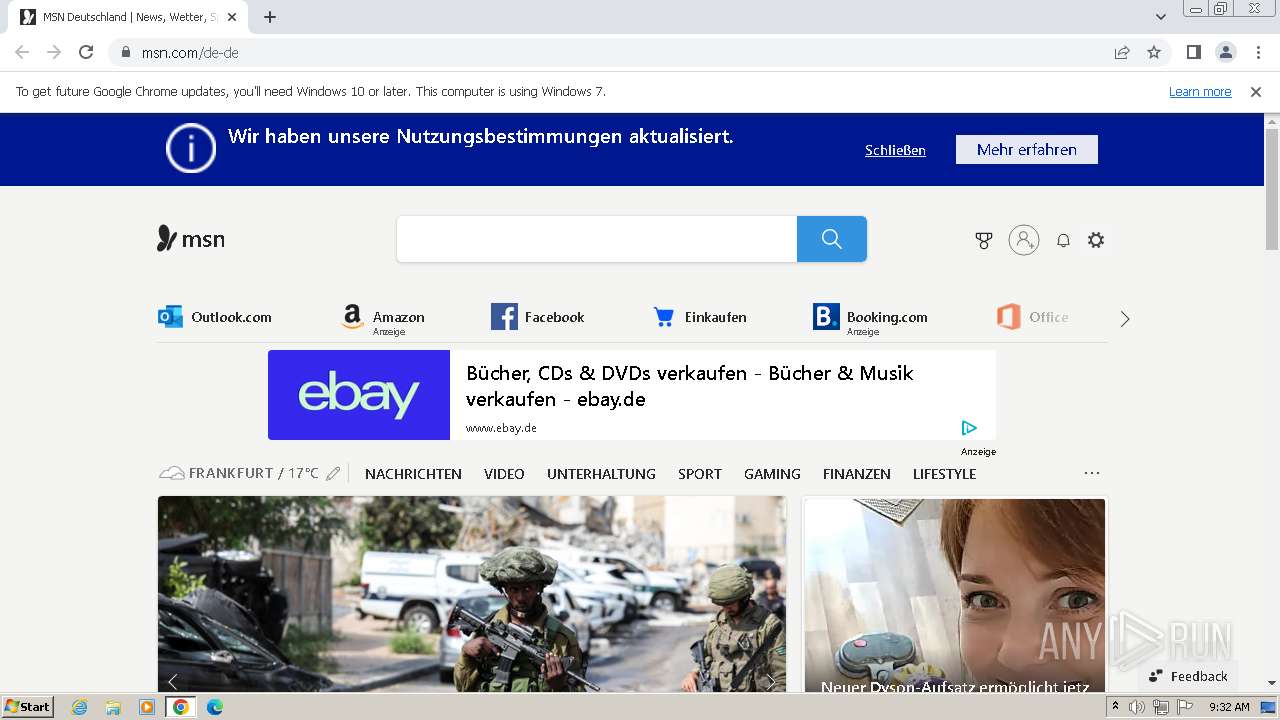Open the soldiers headline news image
This screenshot has width=1280, height=720.
[x=472, y=594]
